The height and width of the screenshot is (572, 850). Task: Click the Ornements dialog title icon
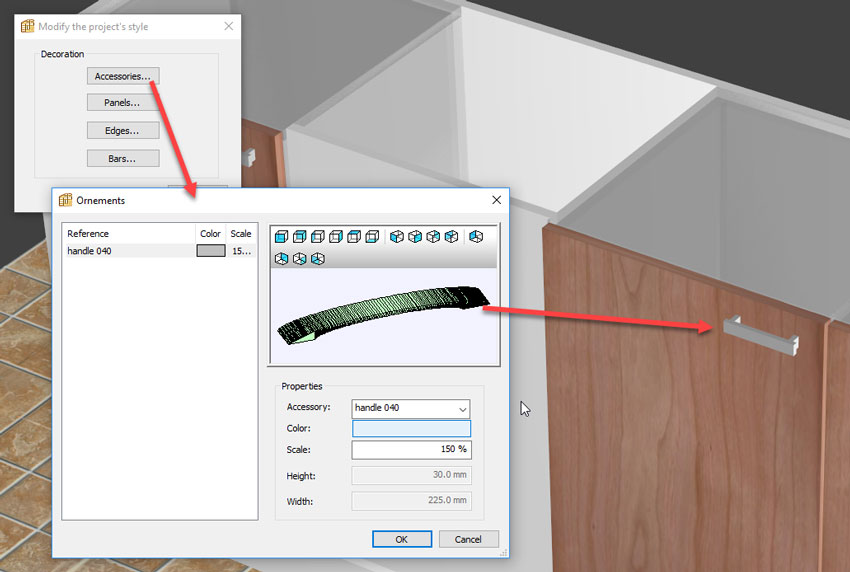click(x=65, y=200)
